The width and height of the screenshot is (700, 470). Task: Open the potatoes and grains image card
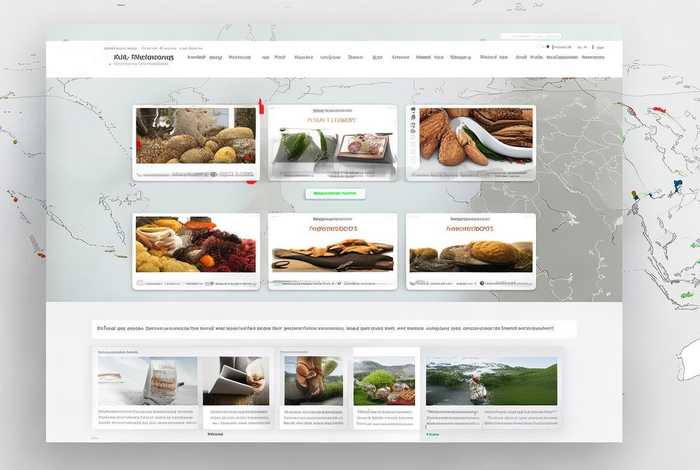pyautogui.click(x=196, y=142)
